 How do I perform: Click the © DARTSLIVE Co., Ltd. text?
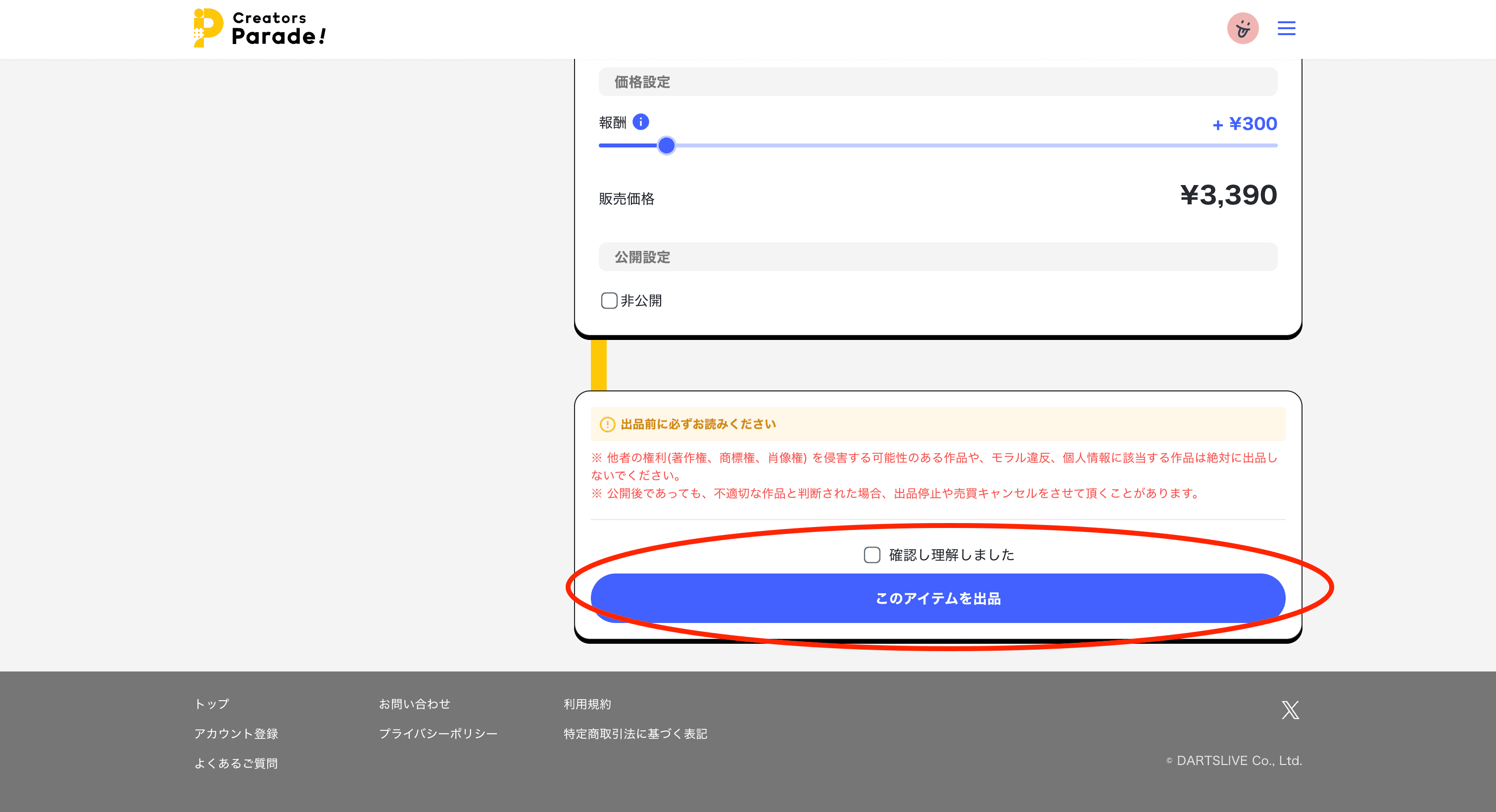(x=1234, y=761)
